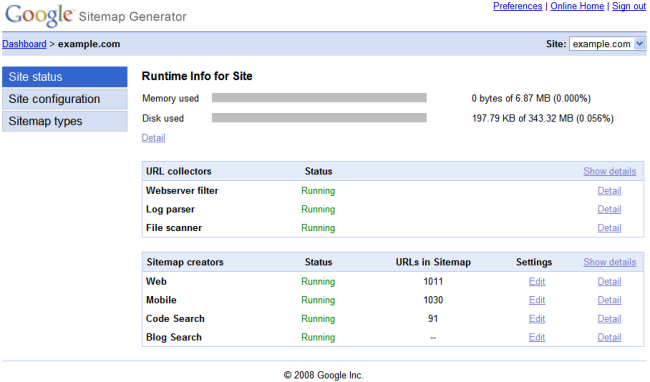Click the URL count 1011

coord(433,281)
